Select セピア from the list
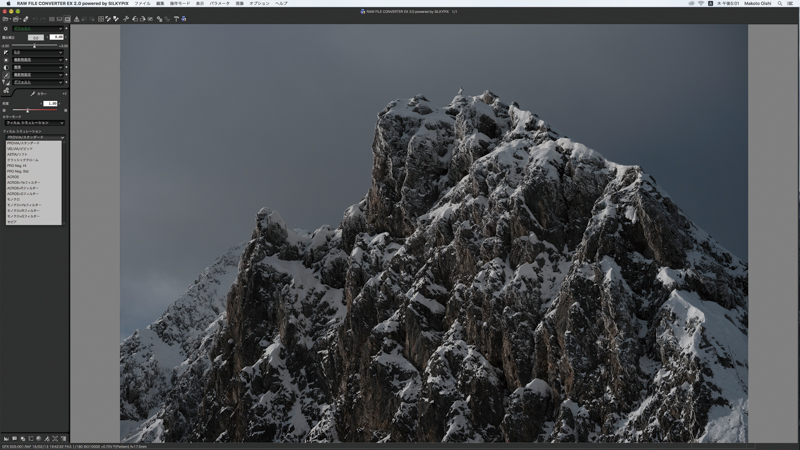Screen dimensions: 800x450 coord(34,221)
